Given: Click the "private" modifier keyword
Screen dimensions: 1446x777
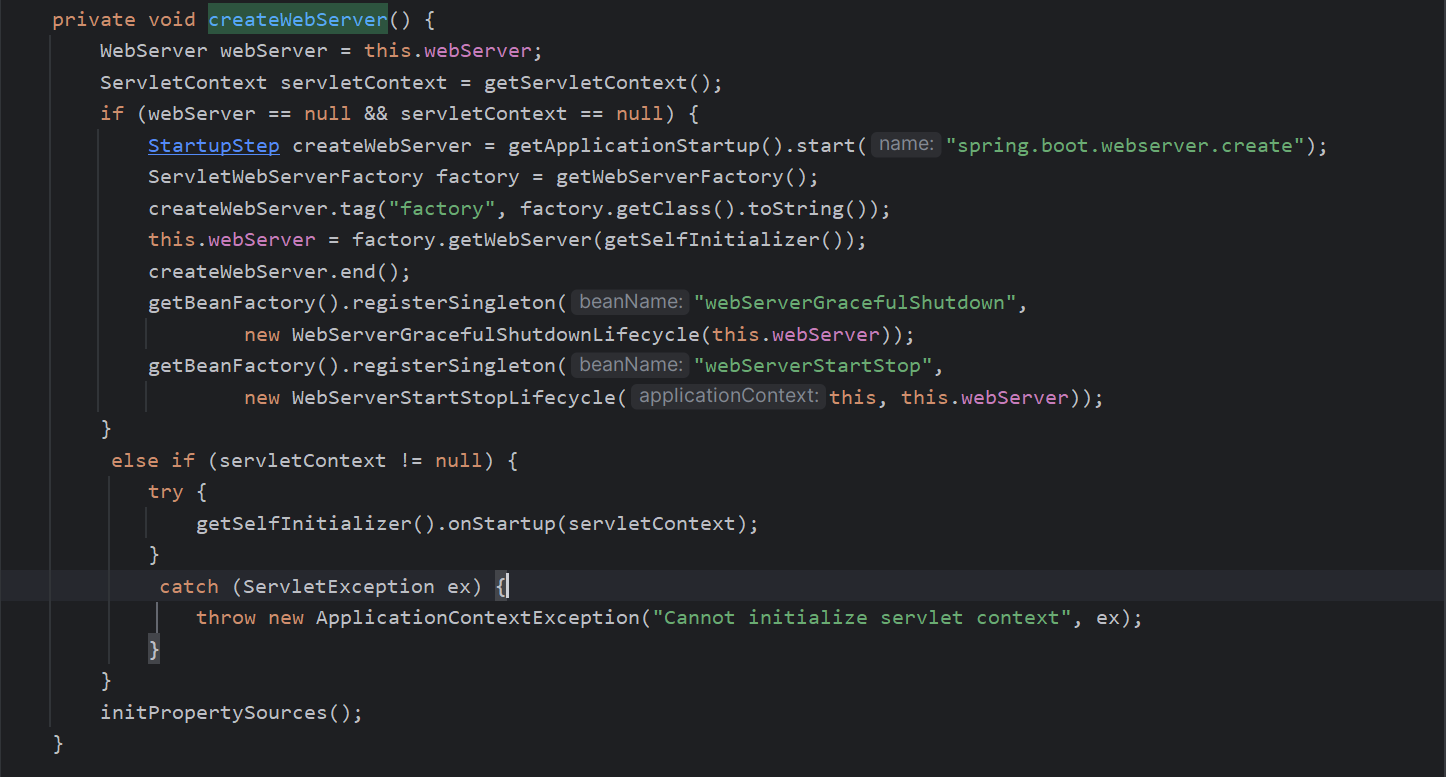Looking at the screenshot, I should pyautogui.click(x=94, y=19).
